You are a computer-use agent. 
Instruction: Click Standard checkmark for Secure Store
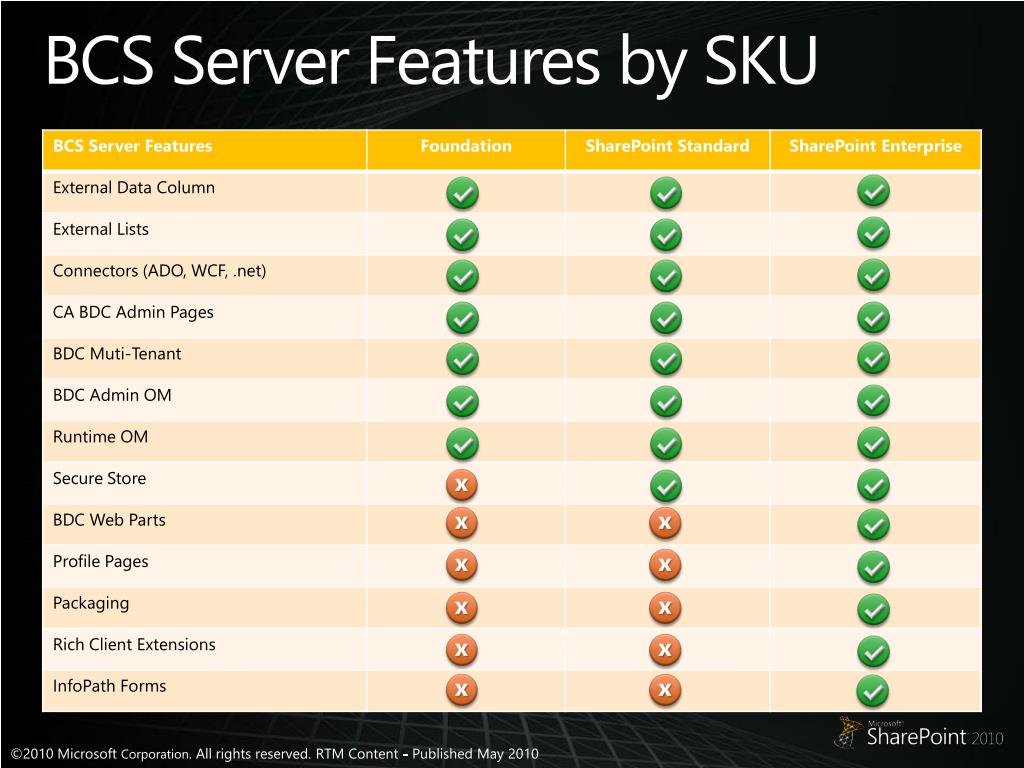[666, 486]
